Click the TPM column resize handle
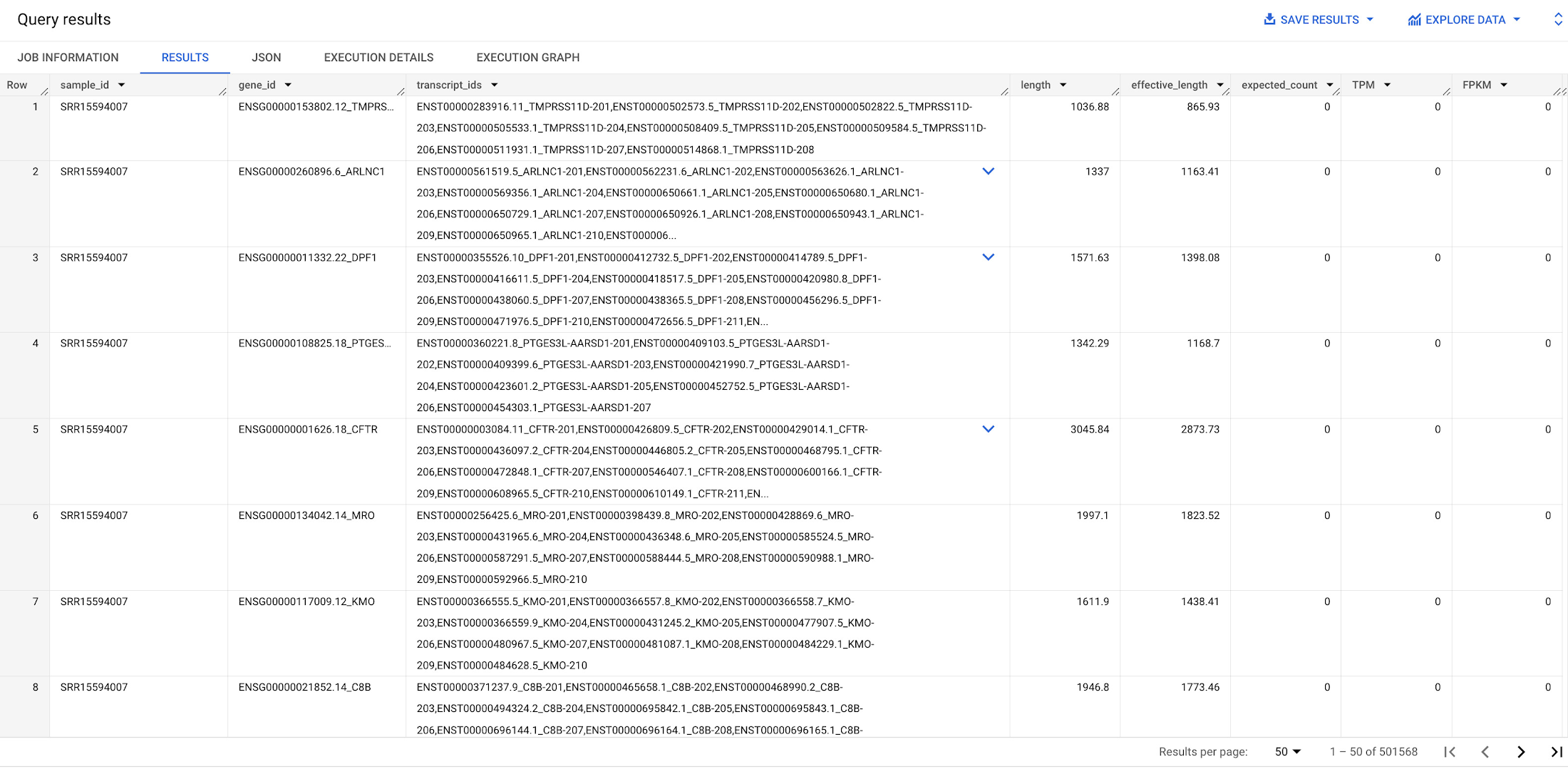Viewport: 1568px width, 769px height. tap(1447, 91)
